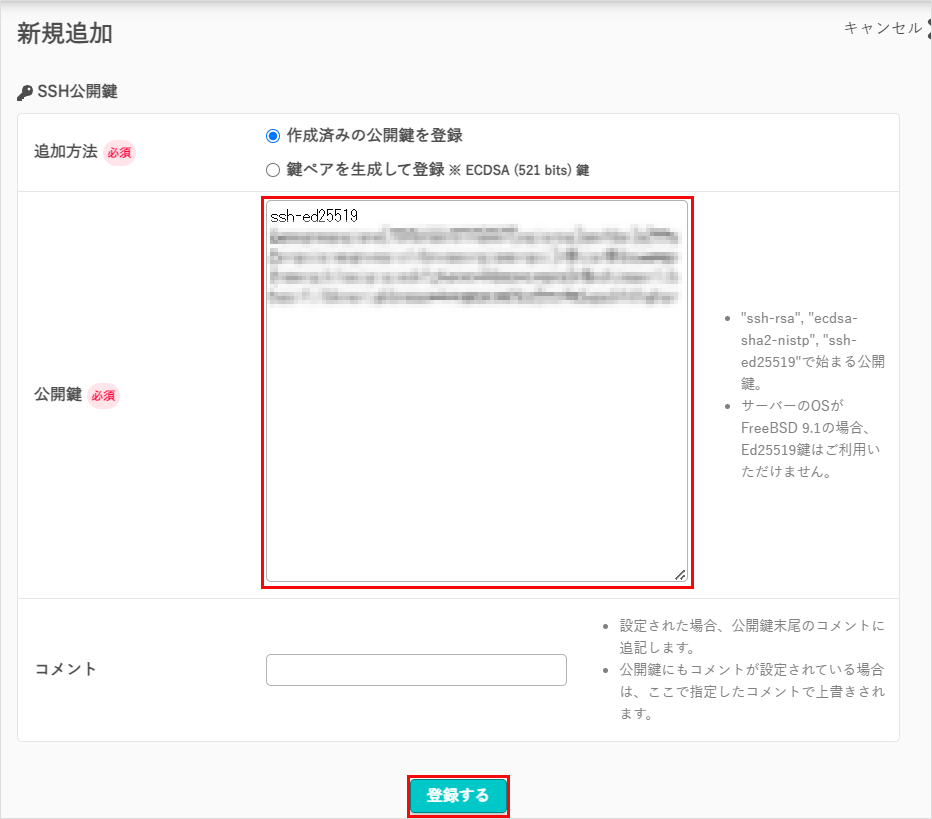
Task: Select the 作成済みの公開鍵を登録 radio button
Action: click(273, 136)
